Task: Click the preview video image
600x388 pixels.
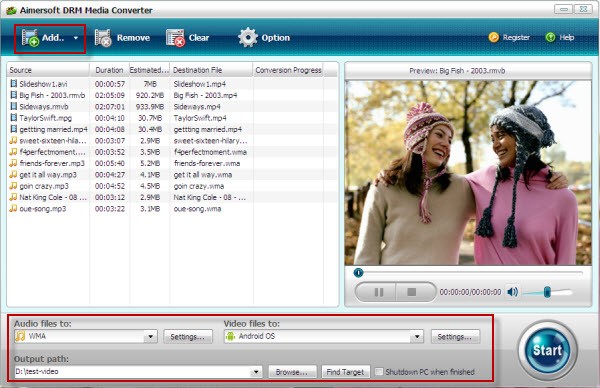Action: 468,173
